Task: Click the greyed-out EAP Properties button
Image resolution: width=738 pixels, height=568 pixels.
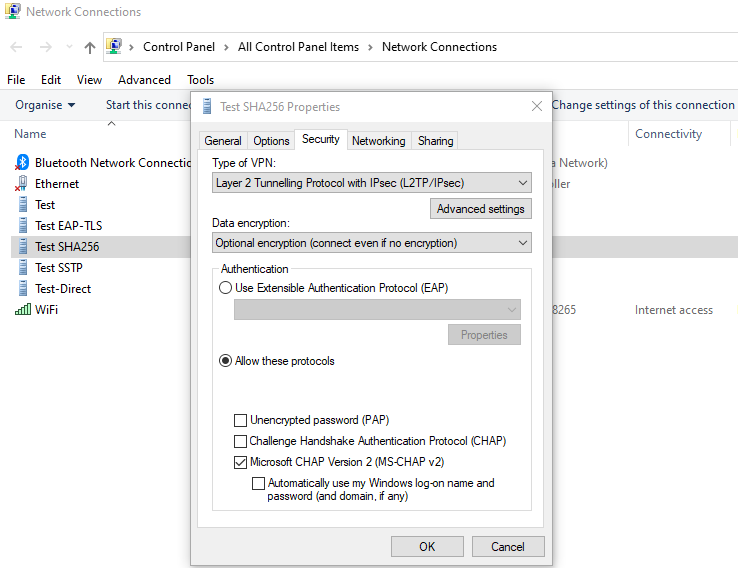Action: point(484,335)
